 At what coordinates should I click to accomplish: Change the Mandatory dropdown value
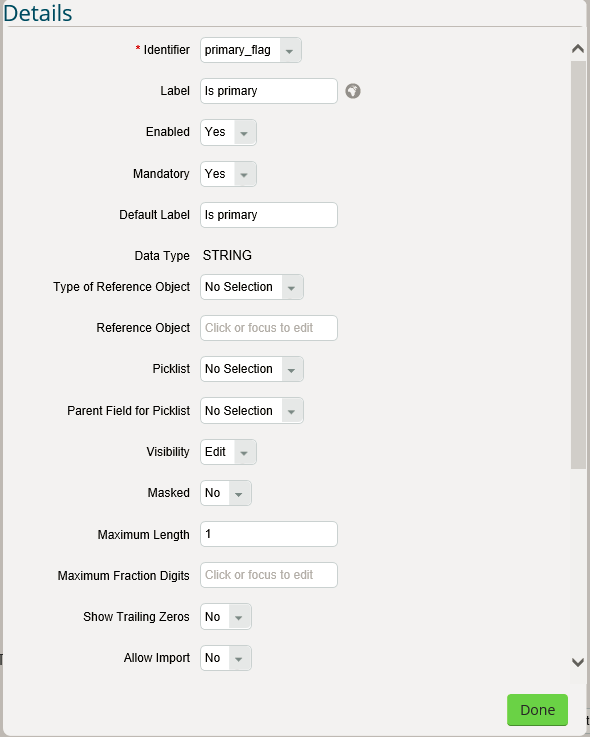(x=228, y=174)
